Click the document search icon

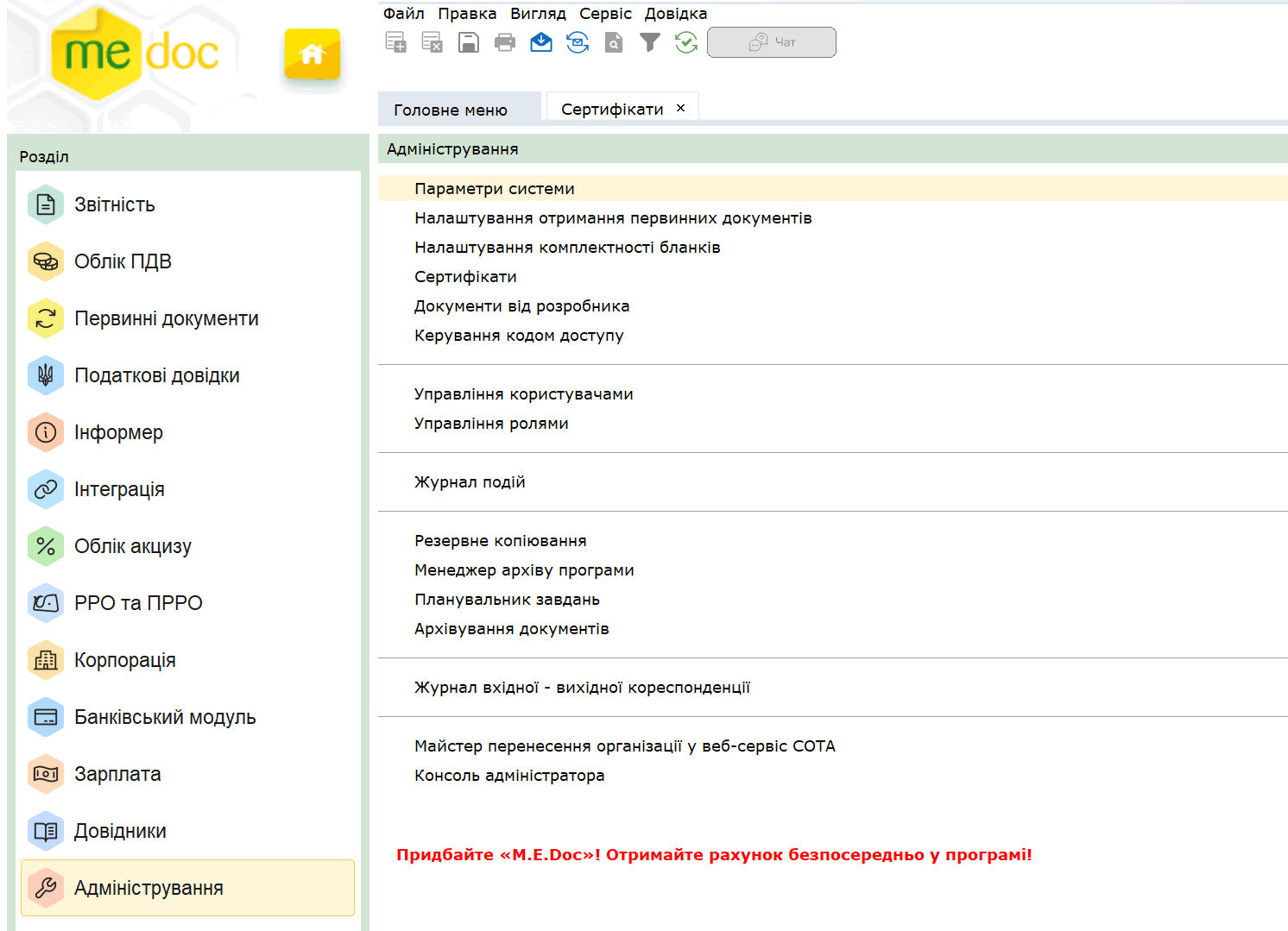click(614, 42)
